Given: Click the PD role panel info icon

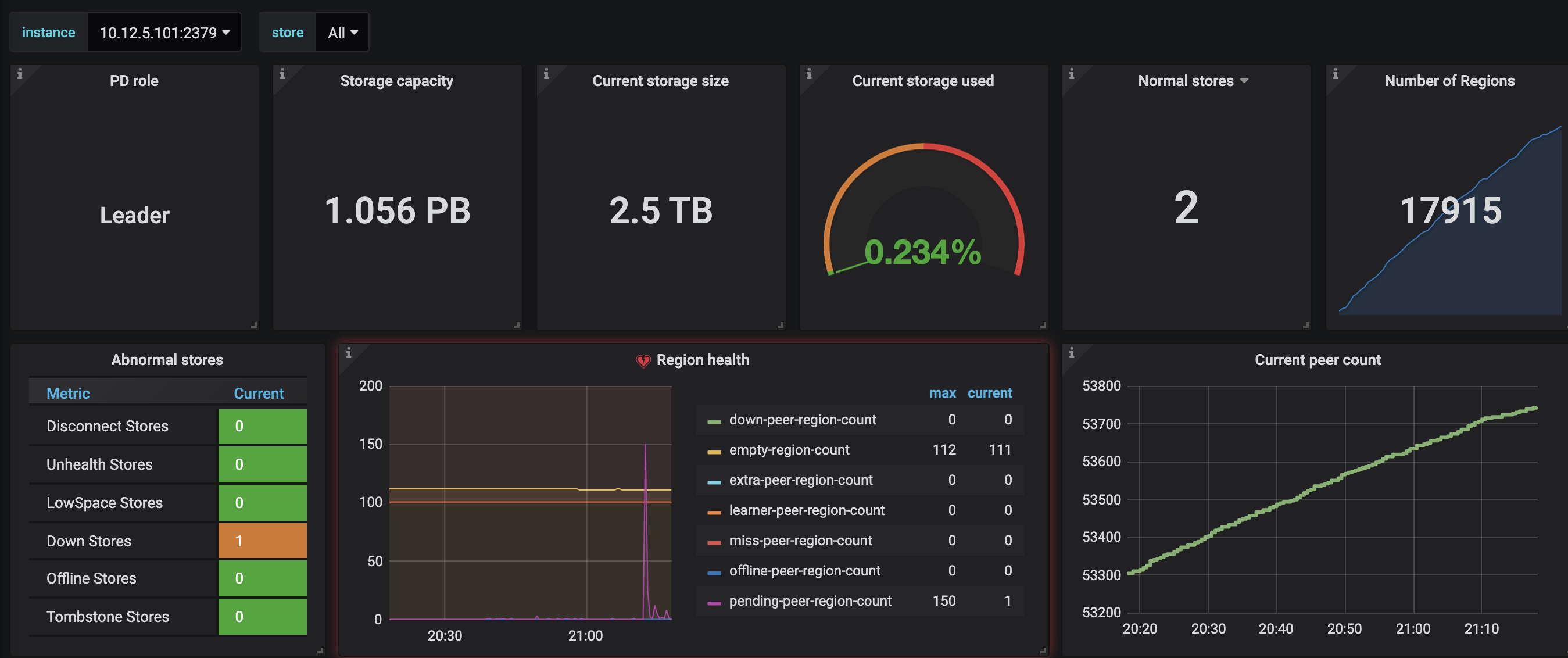Looking at the screenshot, I should click(20, 74).
